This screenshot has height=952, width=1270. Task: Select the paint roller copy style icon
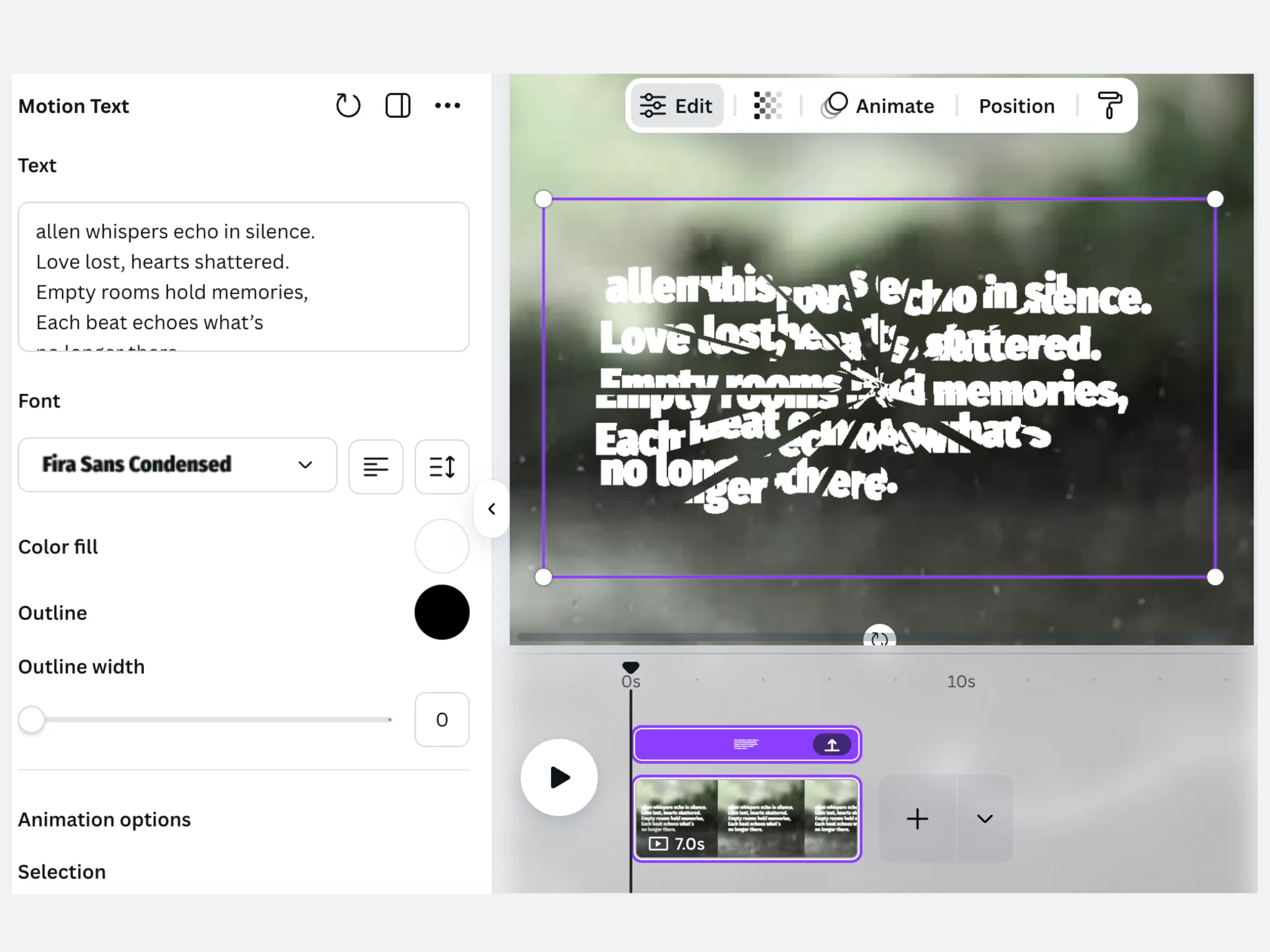pos(1109,106)
